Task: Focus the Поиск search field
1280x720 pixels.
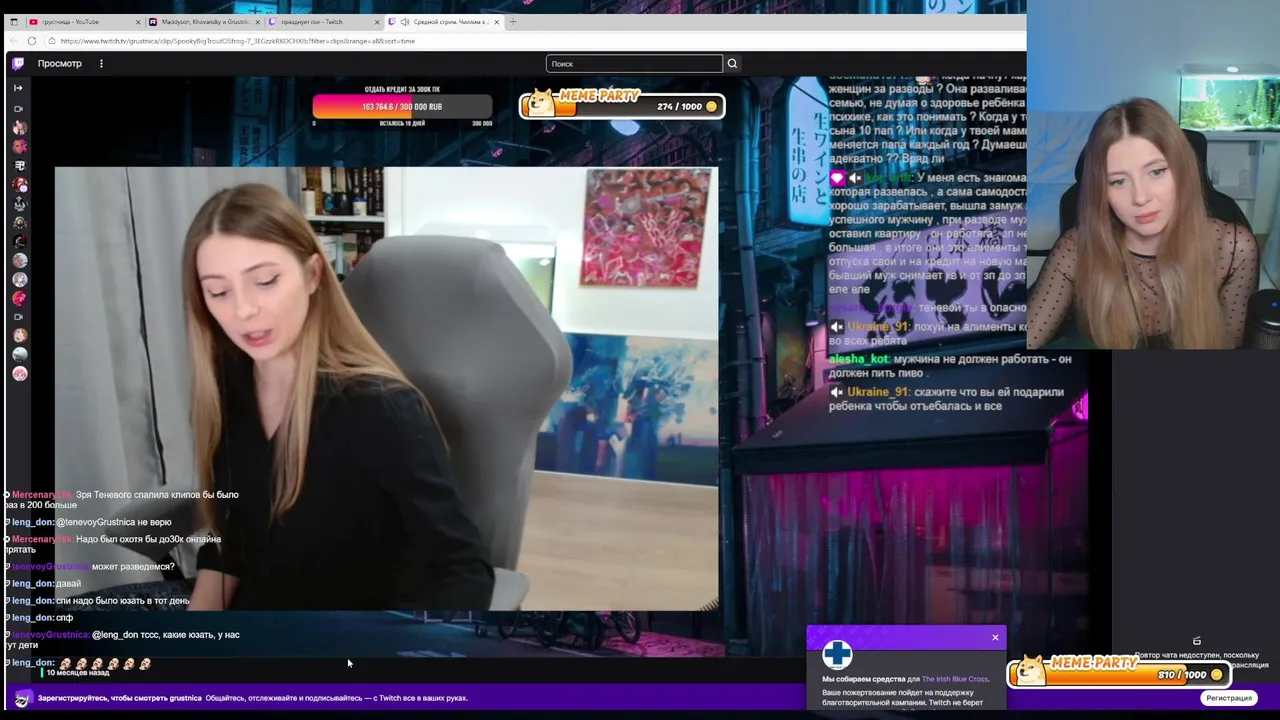Action: [634, 63]
